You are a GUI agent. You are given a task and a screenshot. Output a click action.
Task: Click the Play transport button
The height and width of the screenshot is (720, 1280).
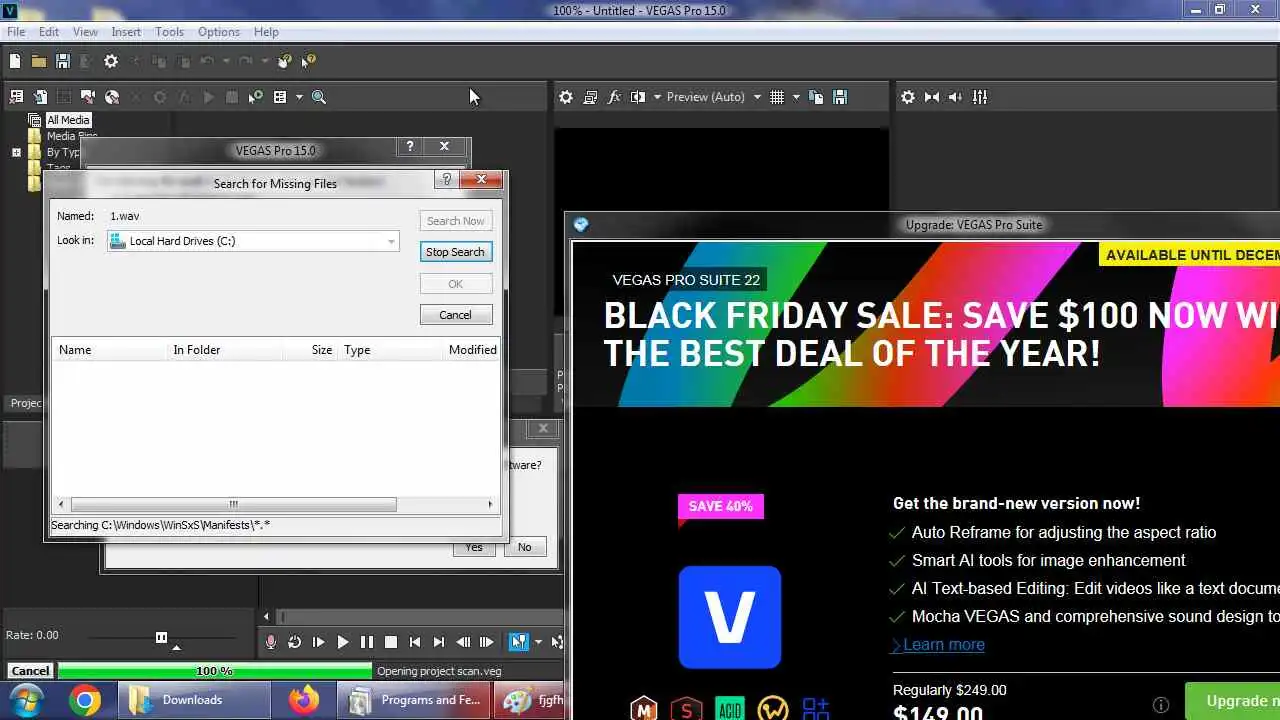[342, 642]
